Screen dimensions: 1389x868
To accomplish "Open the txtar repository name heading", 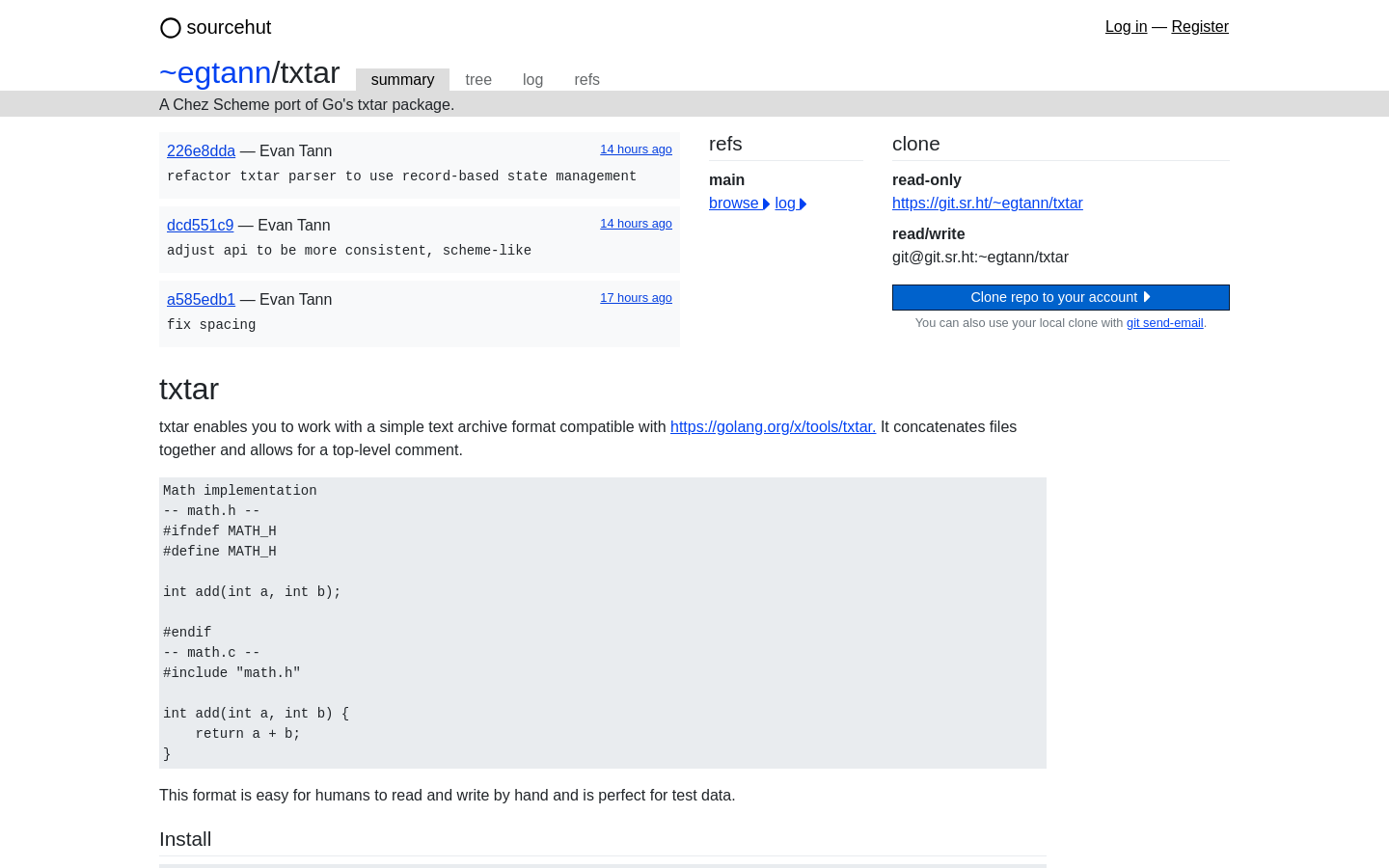I will pyautogui.click(x=310, y=72).
